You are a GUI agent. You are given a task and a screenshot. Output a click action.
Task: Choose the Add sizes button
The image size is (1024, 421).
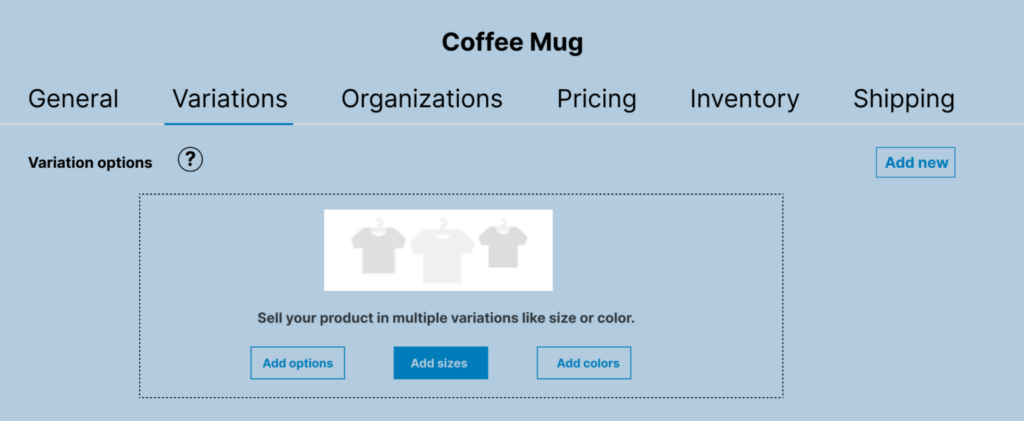tap(440, 363)
